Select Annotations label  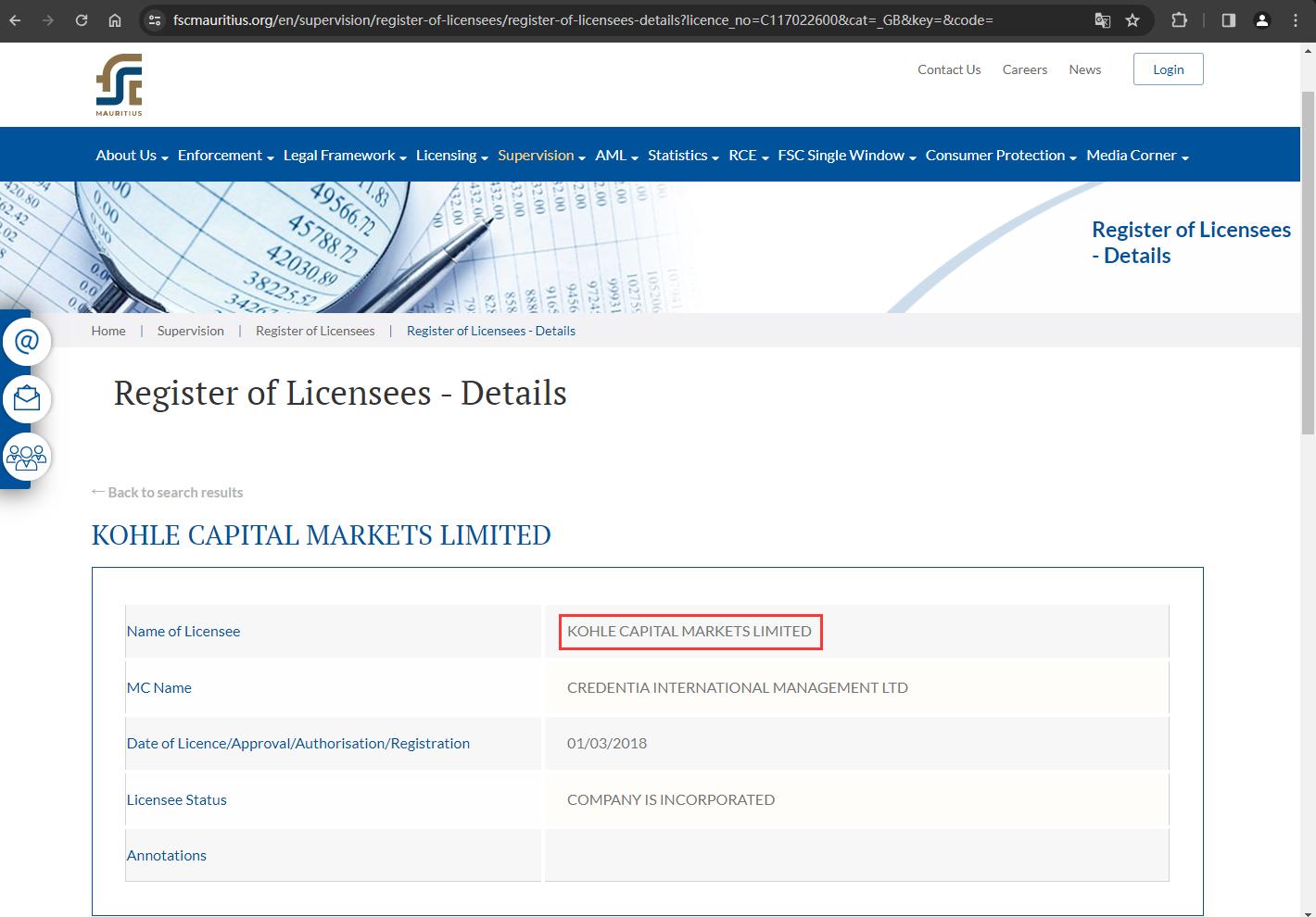tap(167, 855)
